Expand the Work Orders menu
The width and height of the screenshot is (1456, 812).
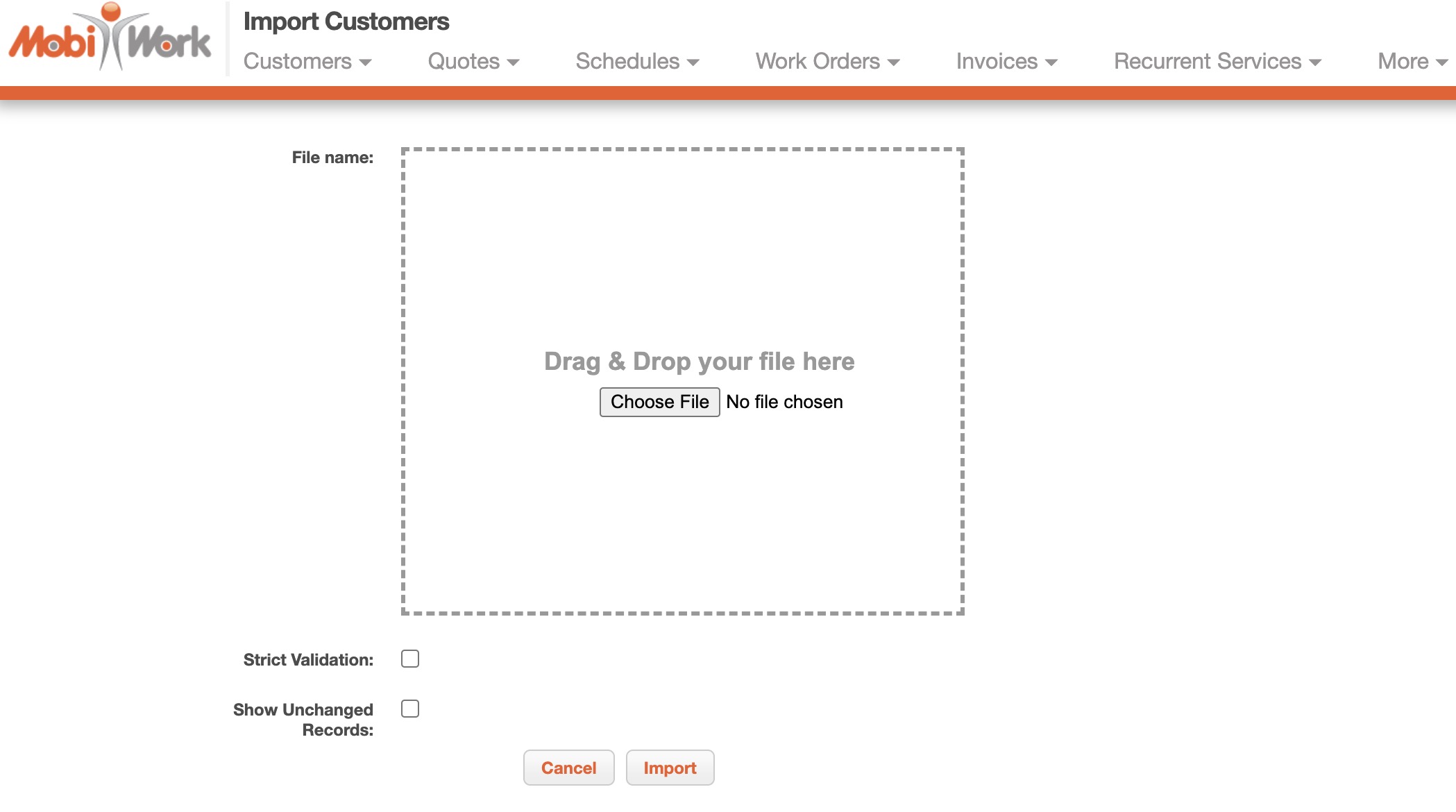(827, 61)
